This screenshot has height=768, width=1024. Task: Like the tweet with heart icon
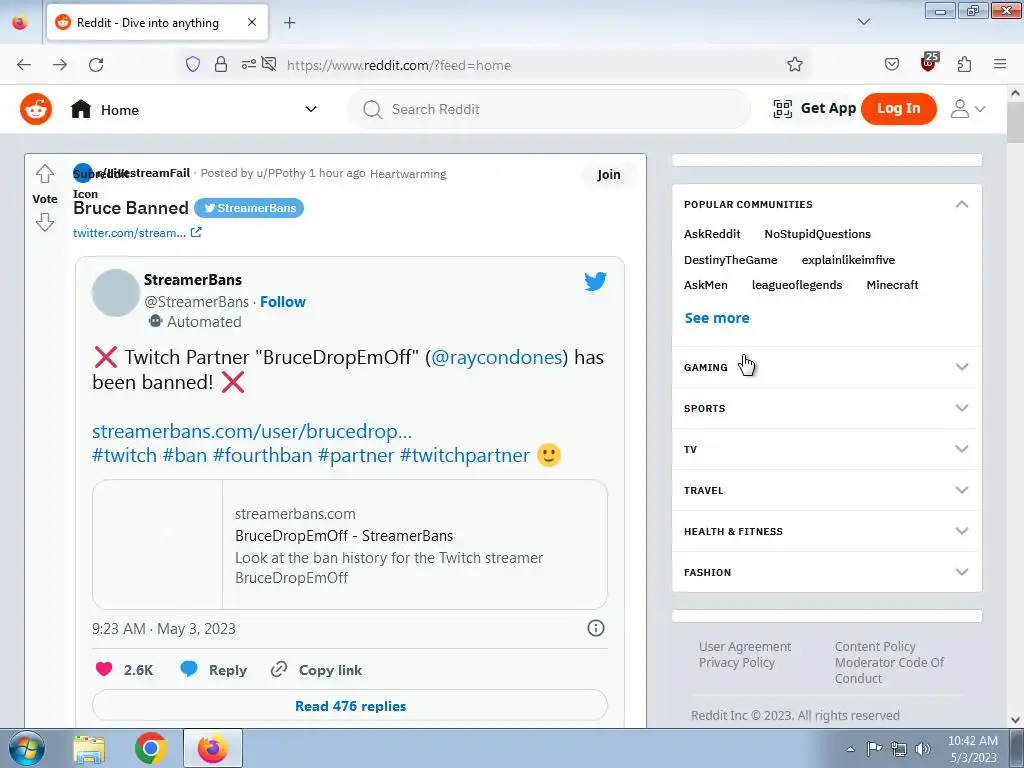(x=104, y=669)
